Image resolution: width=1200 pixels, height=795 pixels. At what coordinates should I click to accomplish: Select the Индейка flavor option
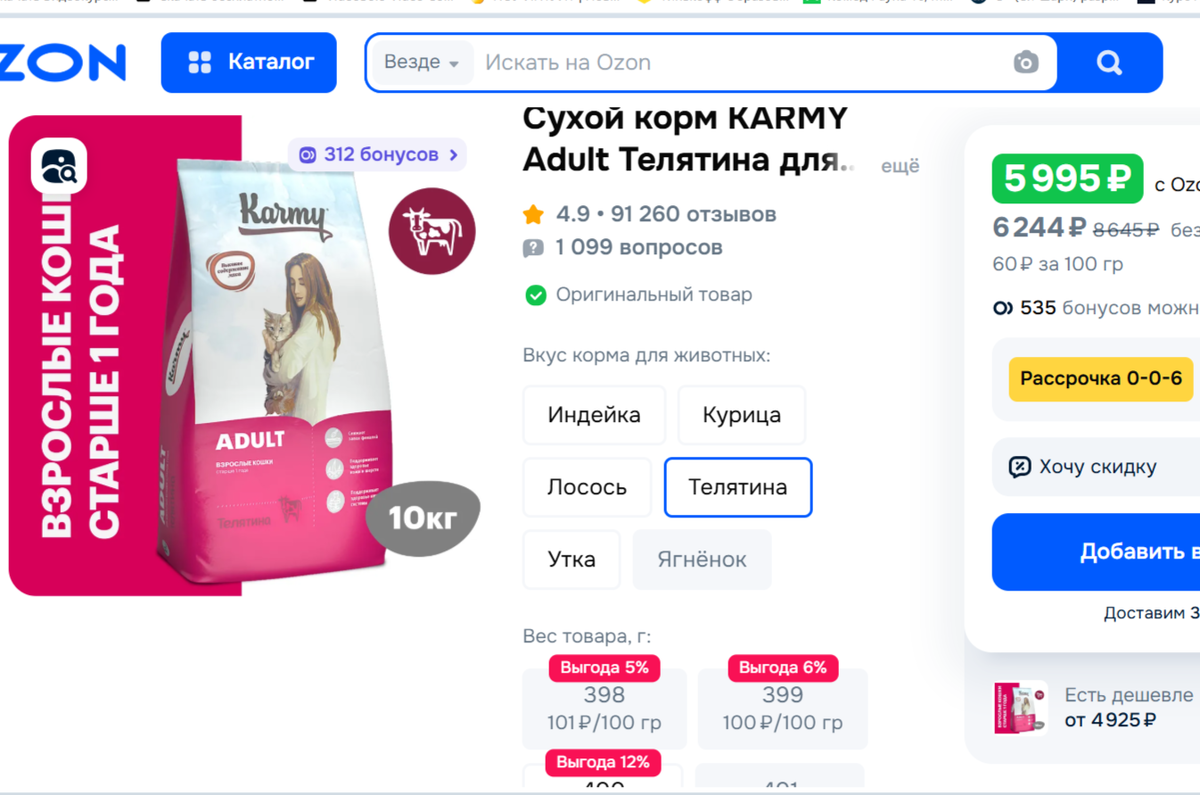pos(594,415)
